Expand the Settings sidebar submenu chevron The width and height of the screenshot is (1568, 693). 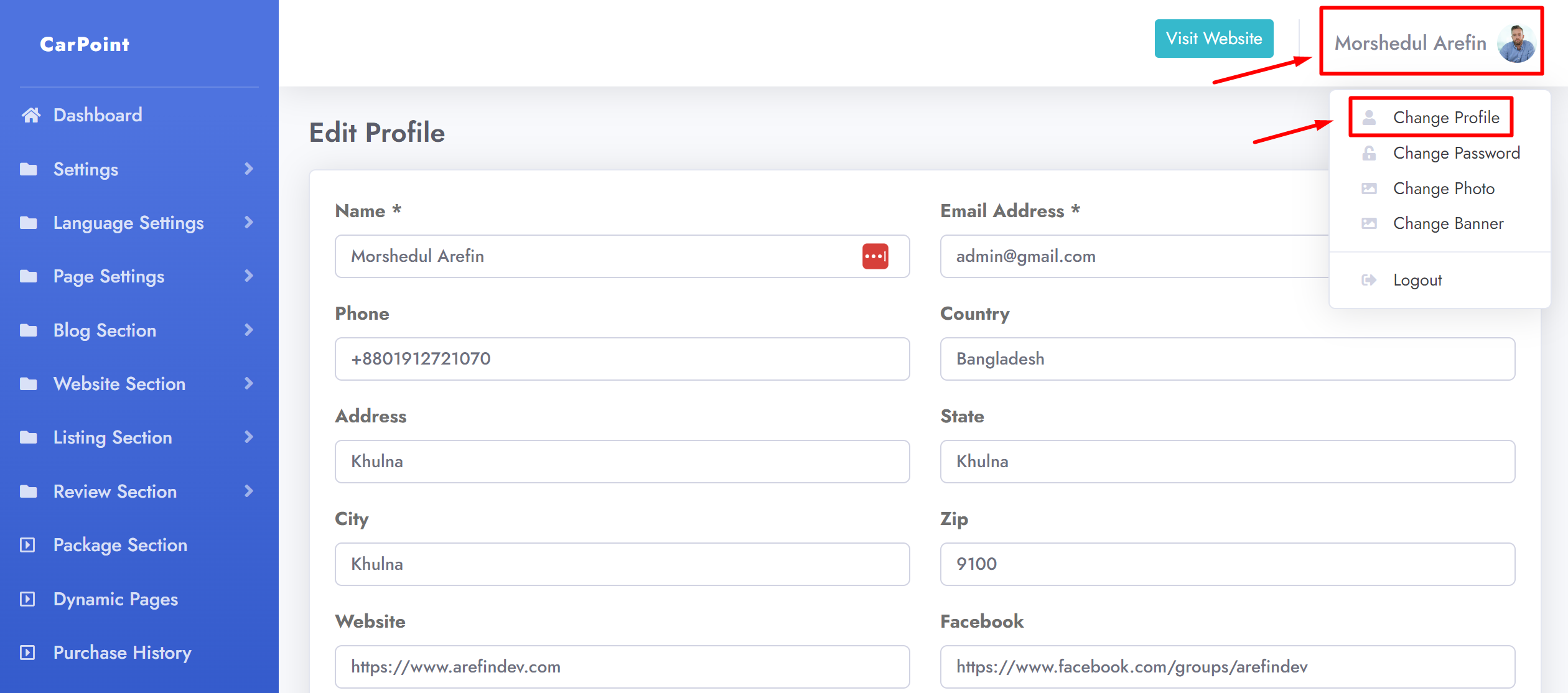pos(249,169)
